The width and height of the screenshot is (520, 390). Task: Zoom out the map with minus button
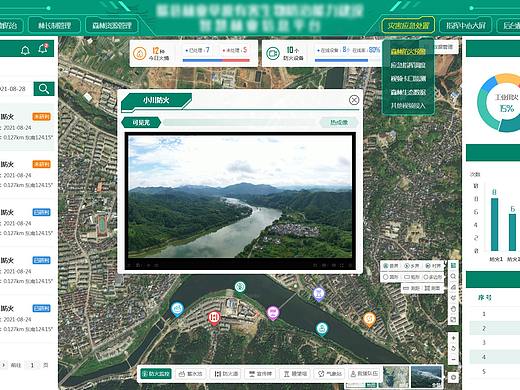(453, 360)
